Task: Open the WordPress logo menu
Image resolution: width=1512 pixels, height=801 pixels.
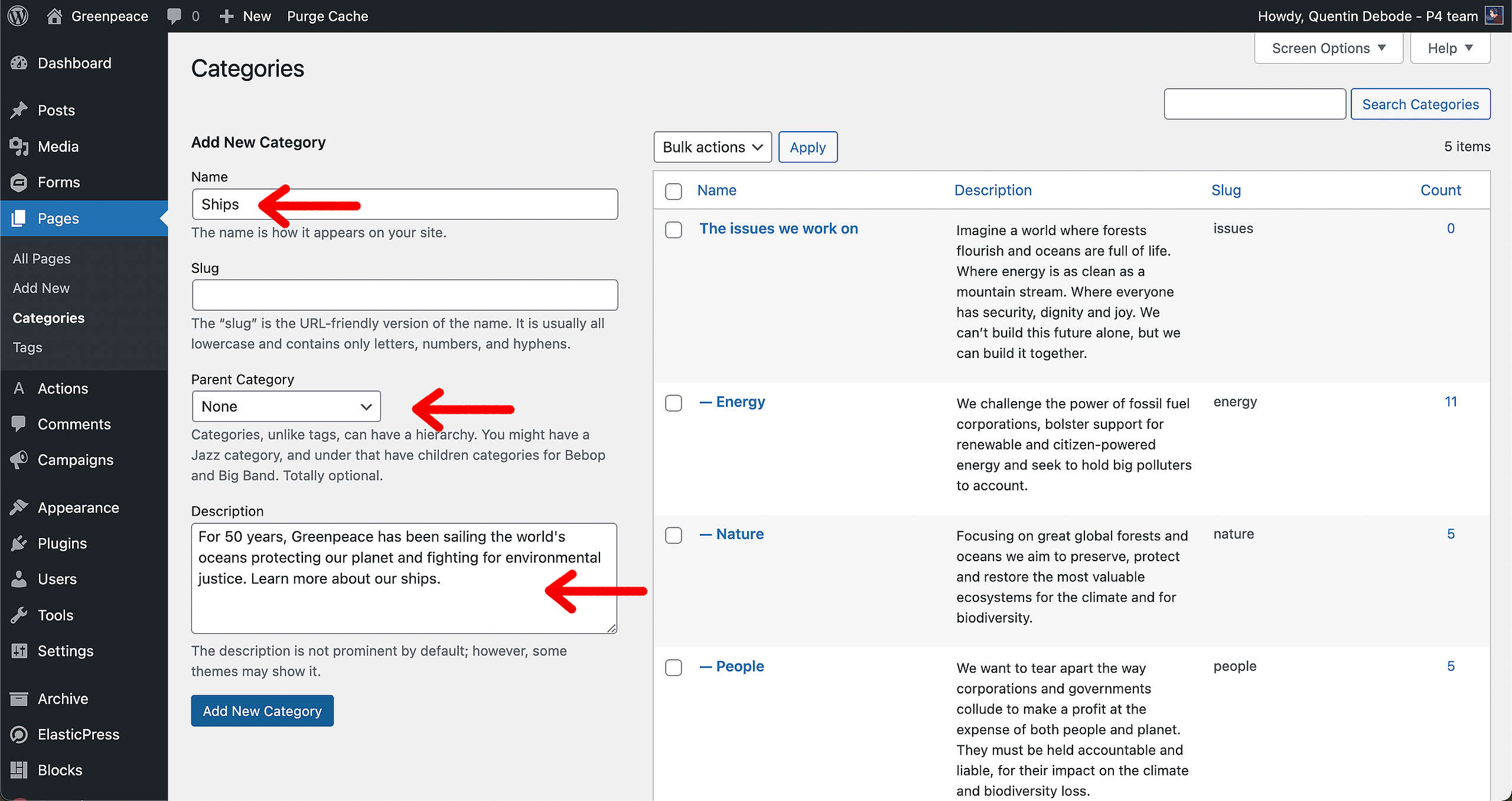Action: pyautogui.click(x=18, y=16)
